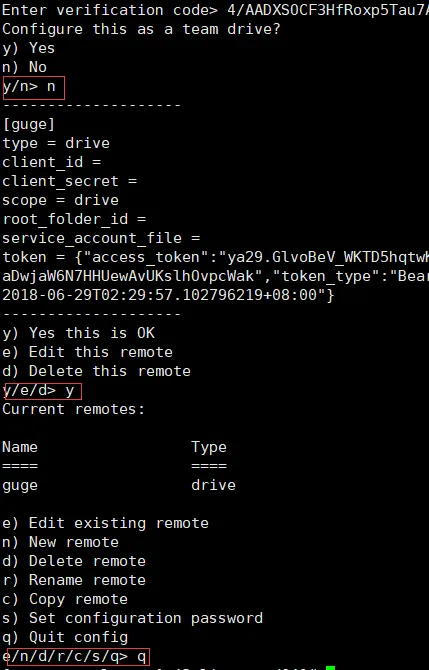
Task: Click 'y) Yes this is OK' option
Action: (x=79, y=333)
